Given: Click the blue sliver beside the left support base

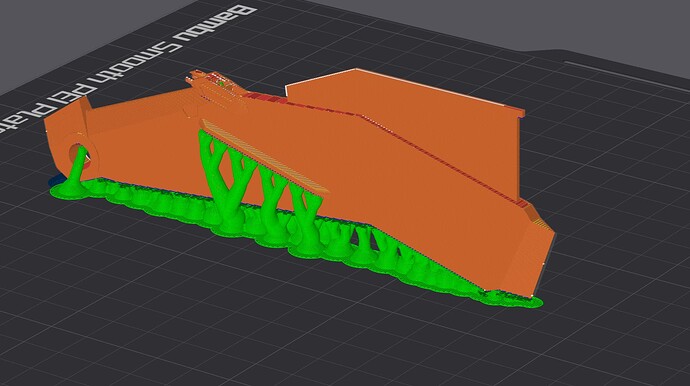Looking at the screenshot, I should 55,180.
